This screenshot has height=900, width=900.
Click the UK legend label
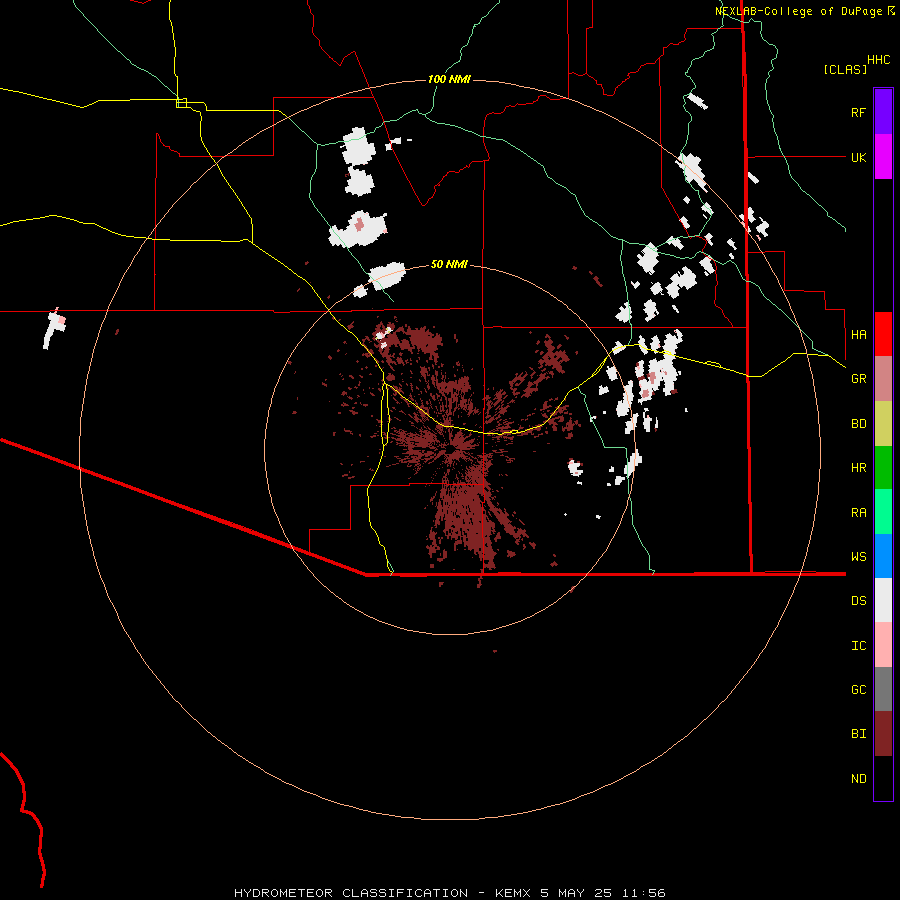pyautogui.click(x=858, y=157)
